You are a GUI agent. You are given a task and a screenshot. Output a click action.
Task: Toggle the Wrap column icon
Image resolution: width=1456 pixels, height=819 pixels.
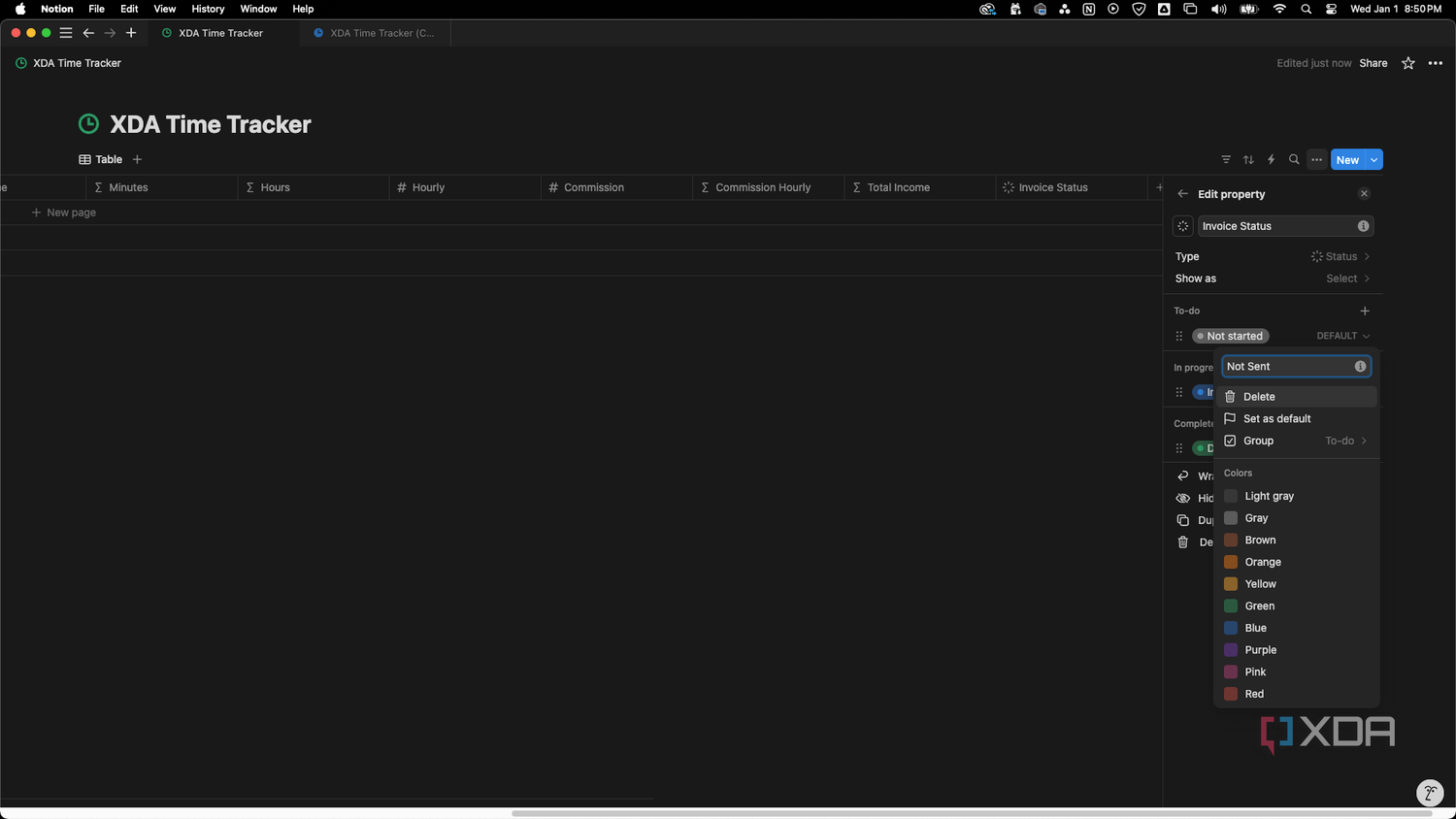click(1183, 476)
